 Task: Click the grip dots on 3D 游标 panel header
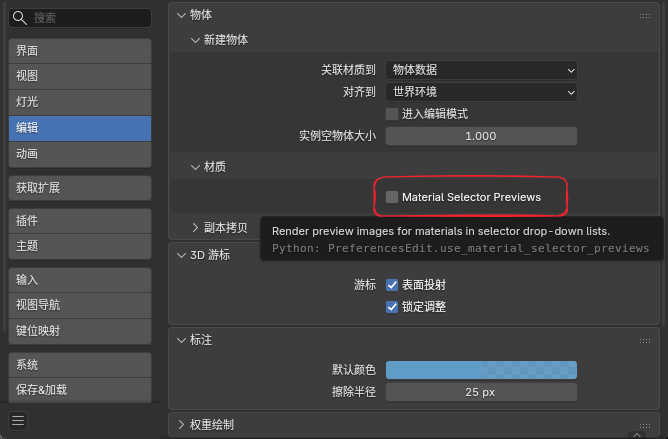tap(645, 255)
